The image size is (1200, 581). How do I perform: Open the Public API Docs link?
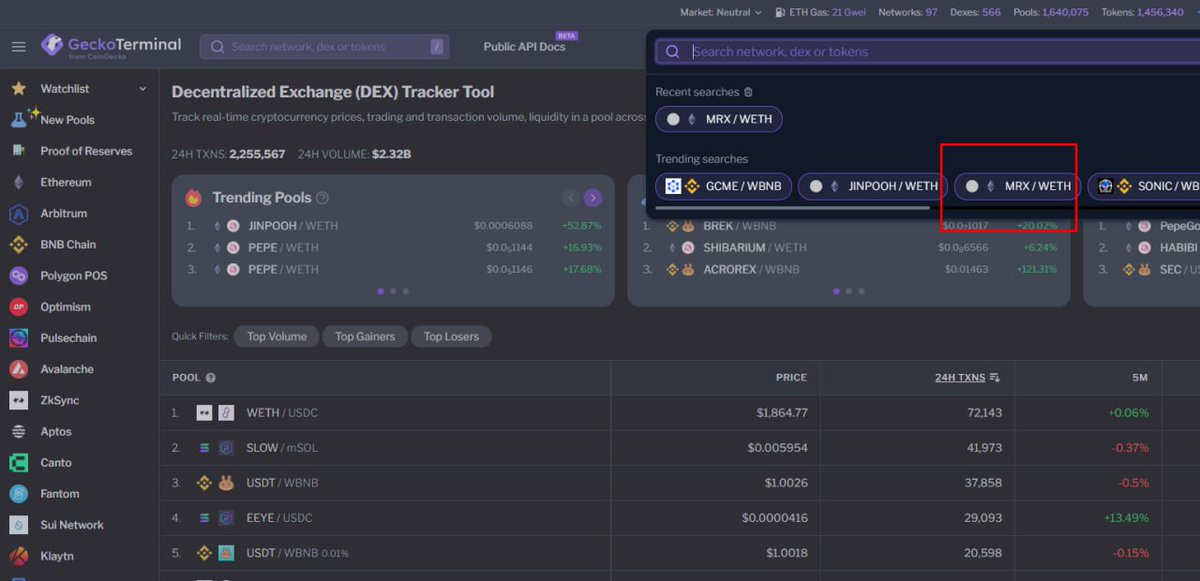click(524, 47)
